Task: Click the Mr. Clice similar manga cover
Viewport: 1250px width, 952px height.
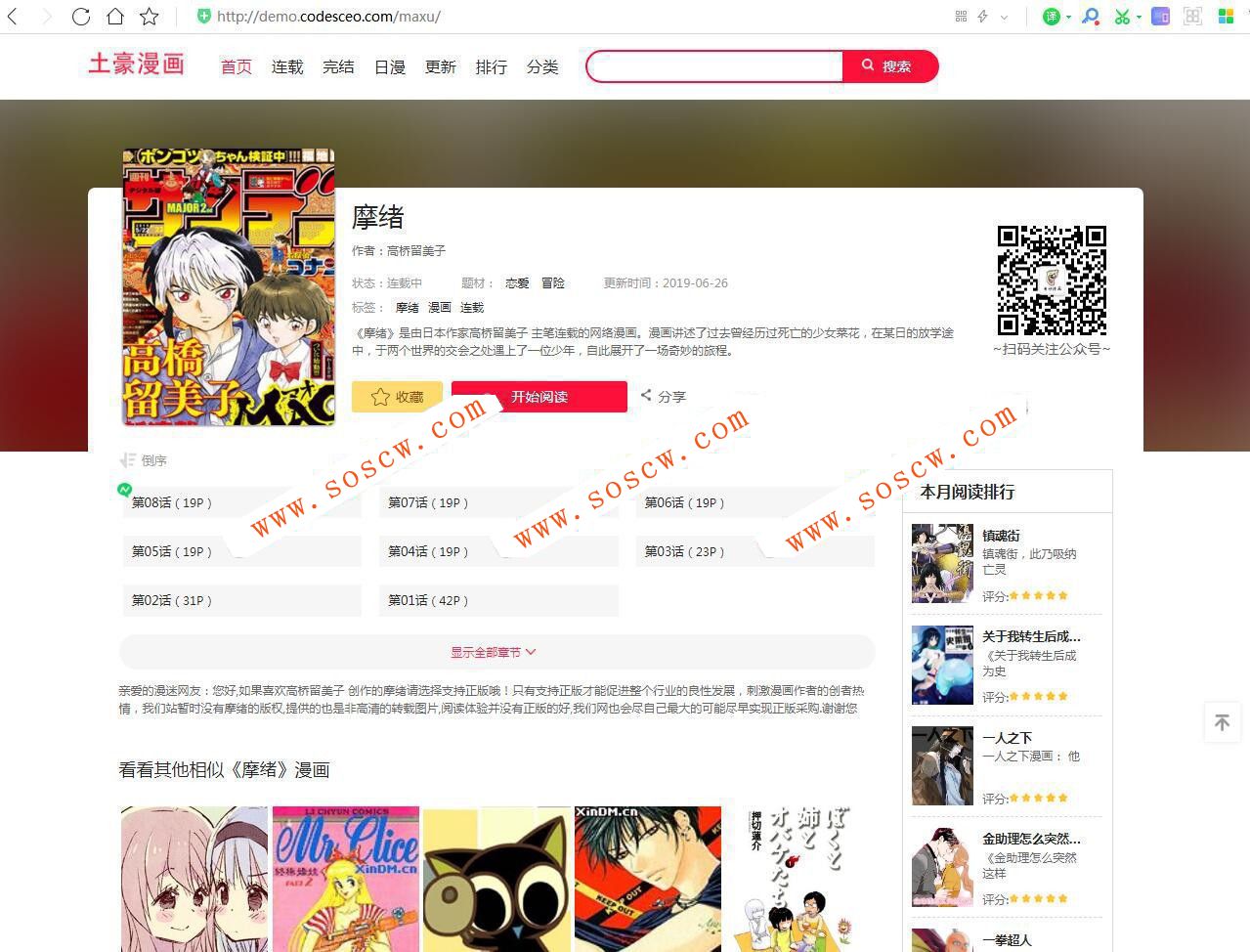Action: coord(346,879)
